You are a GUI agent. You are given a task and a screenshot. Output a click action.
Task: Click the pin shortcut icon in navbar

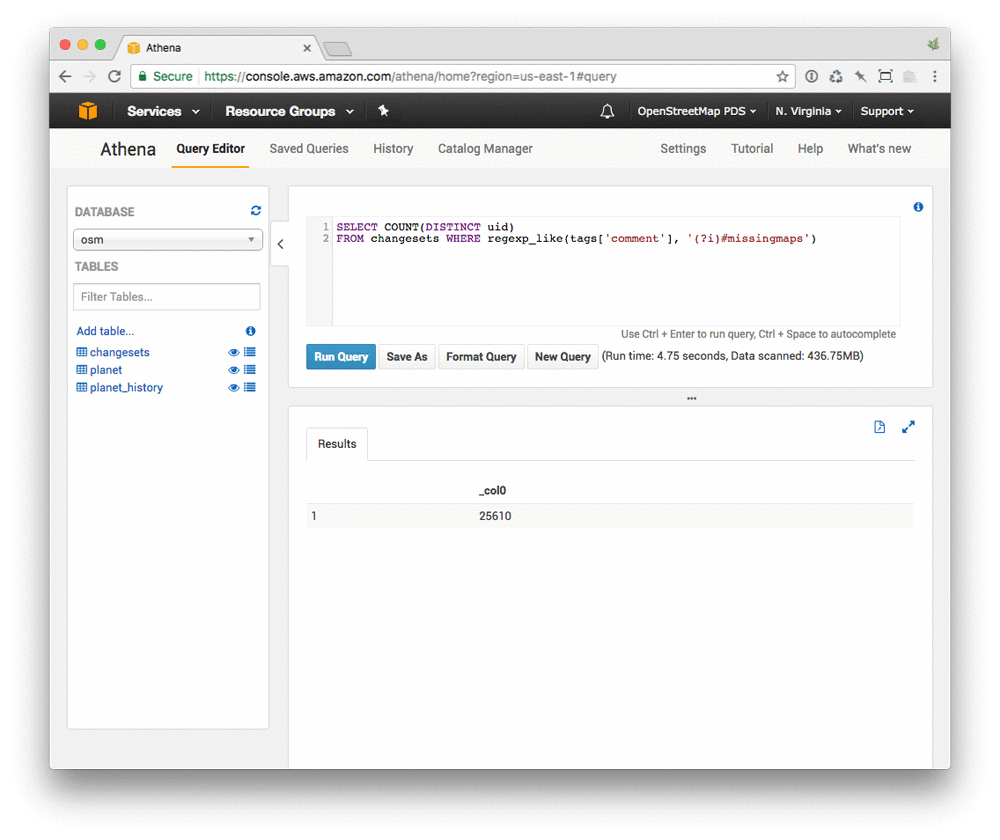click(x=383, y=111)
